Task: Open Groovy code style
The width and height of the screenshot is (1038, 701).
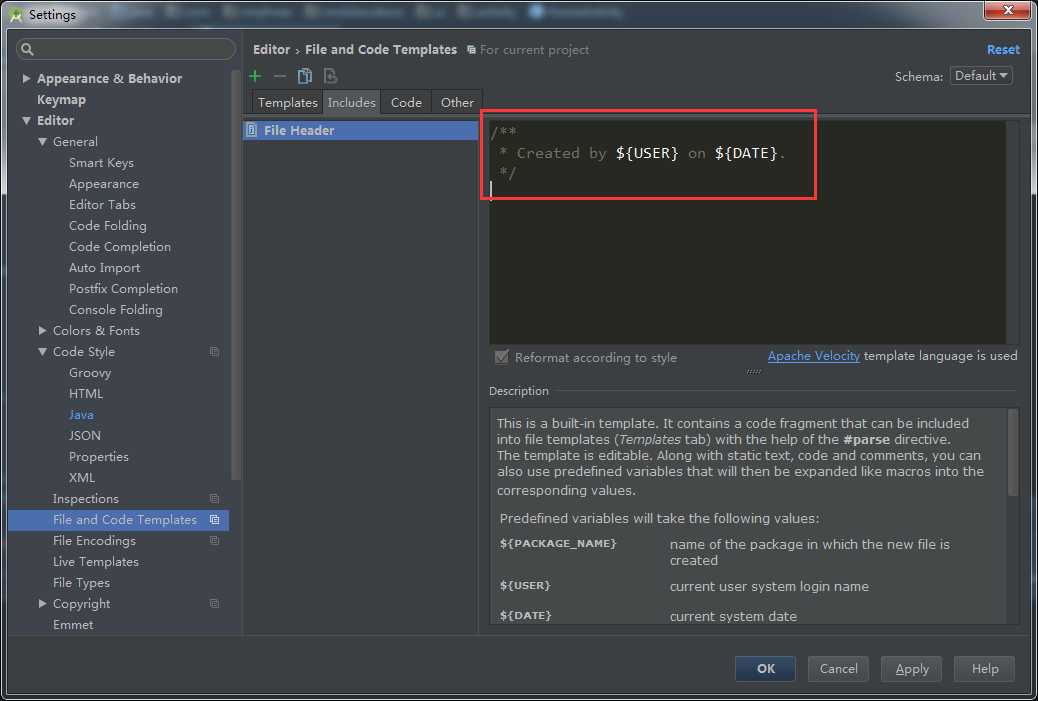Action: 90,373
